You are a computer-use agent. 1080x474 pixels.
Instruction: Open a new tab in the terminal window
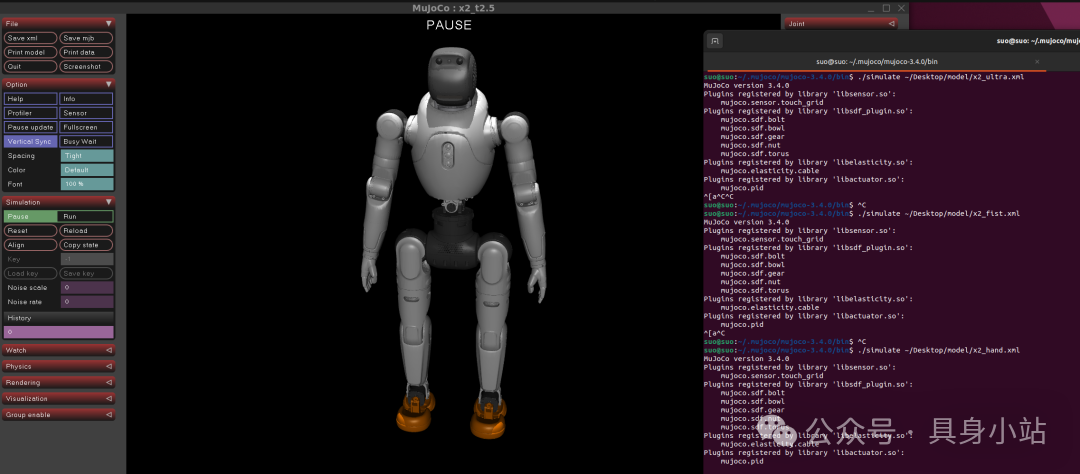(x=715, y=41)
